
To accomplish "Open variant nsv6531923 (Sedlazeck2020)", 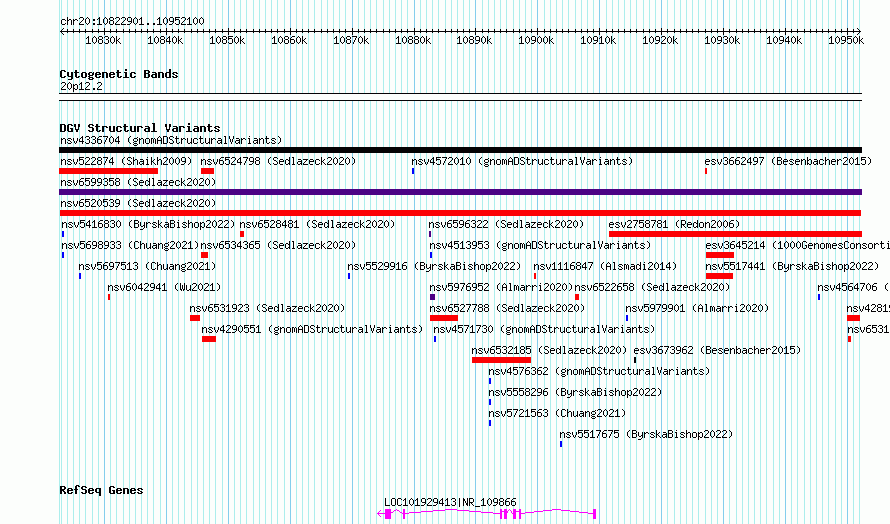I will [x=267, y=308].
